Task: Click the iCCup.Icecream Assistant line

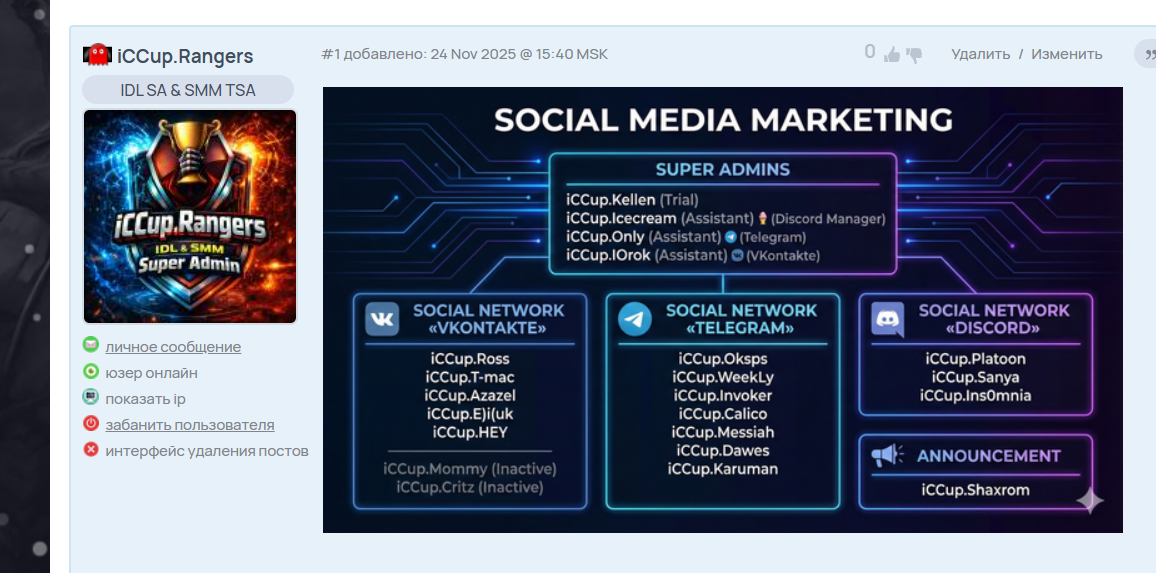Action: point(725,218)
